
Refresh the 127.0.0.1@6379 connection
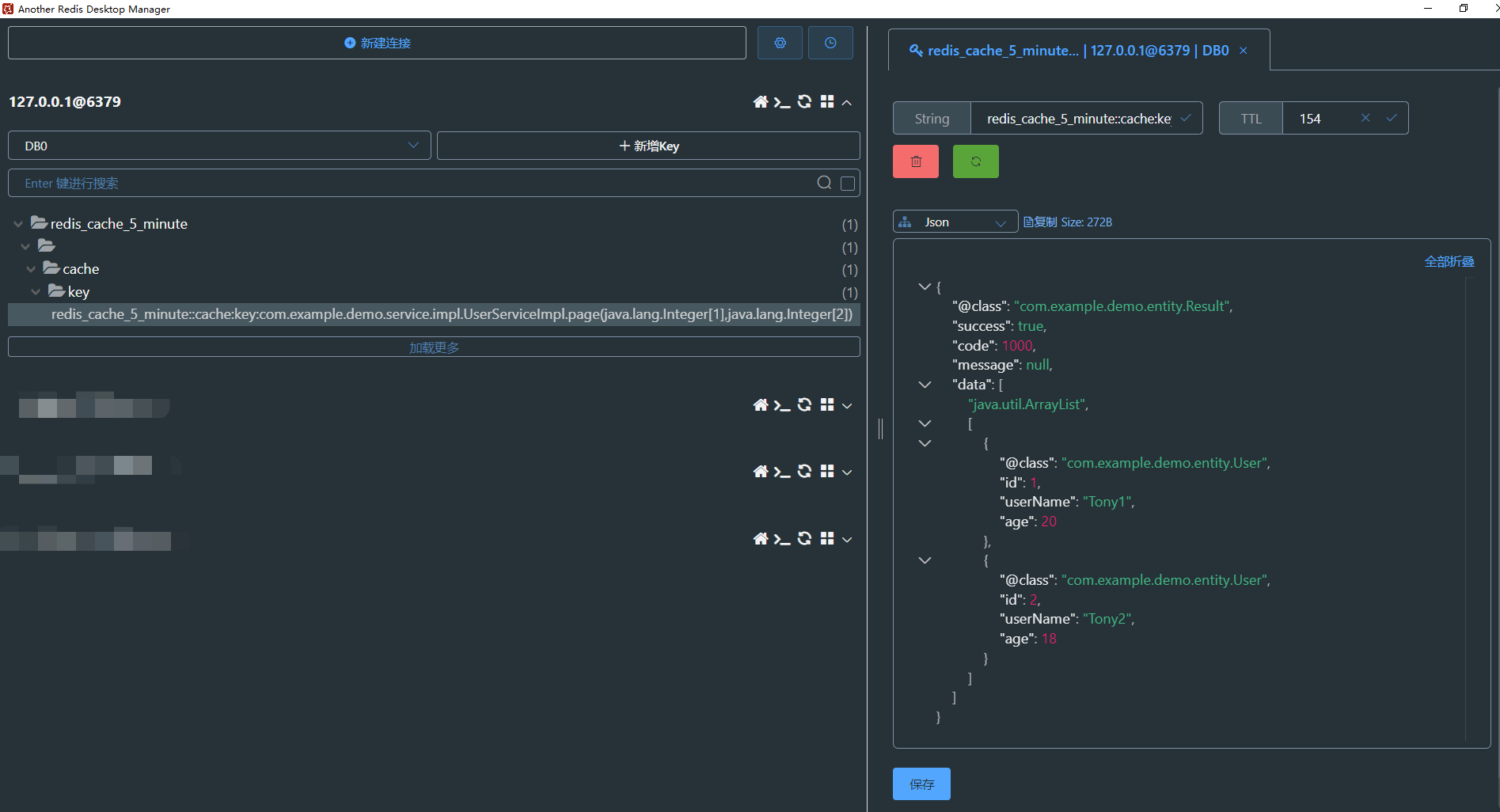pyautogui.click(x=804, y=101)
